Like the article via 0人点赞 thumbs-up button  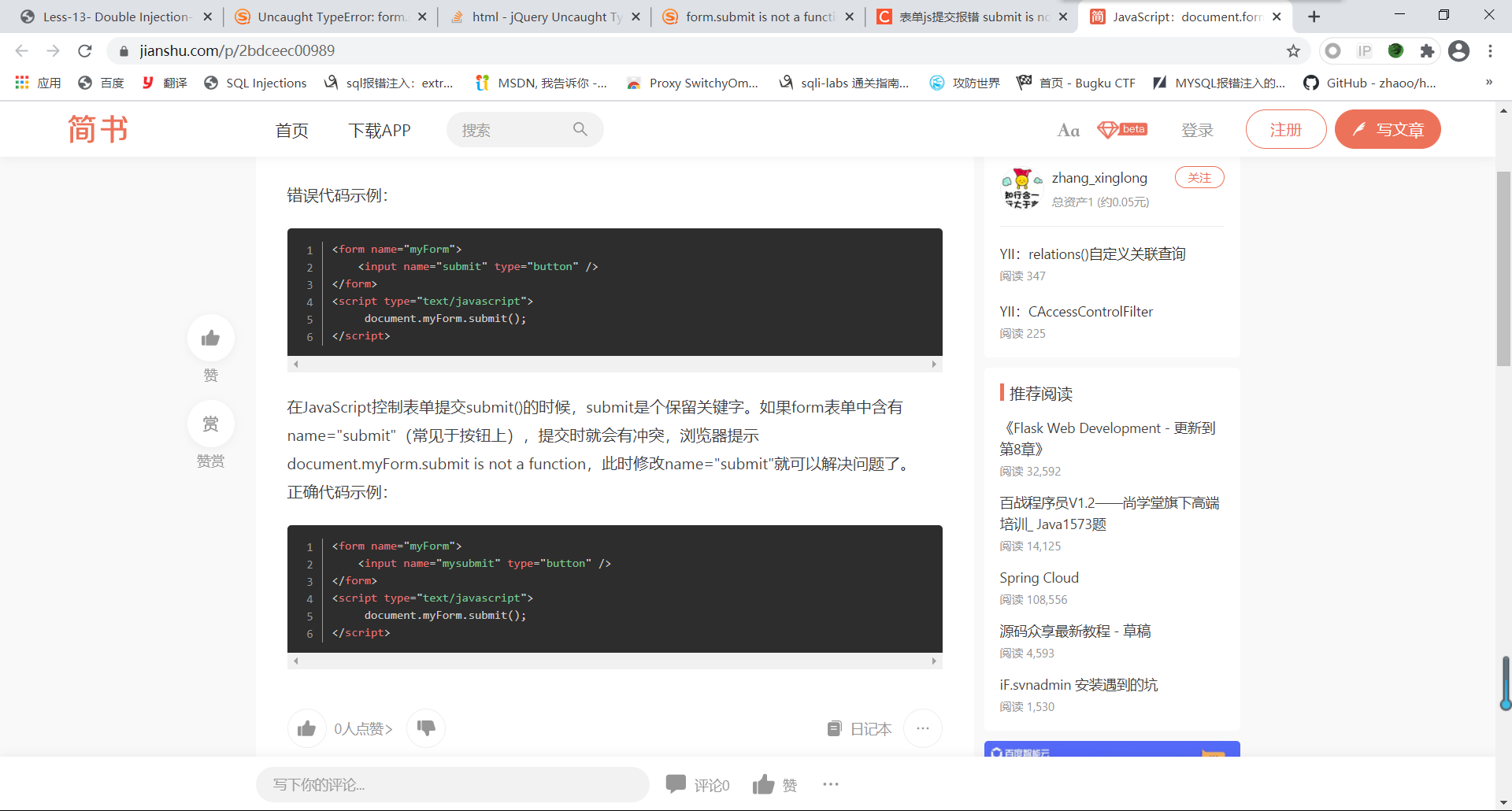point(307,728)
